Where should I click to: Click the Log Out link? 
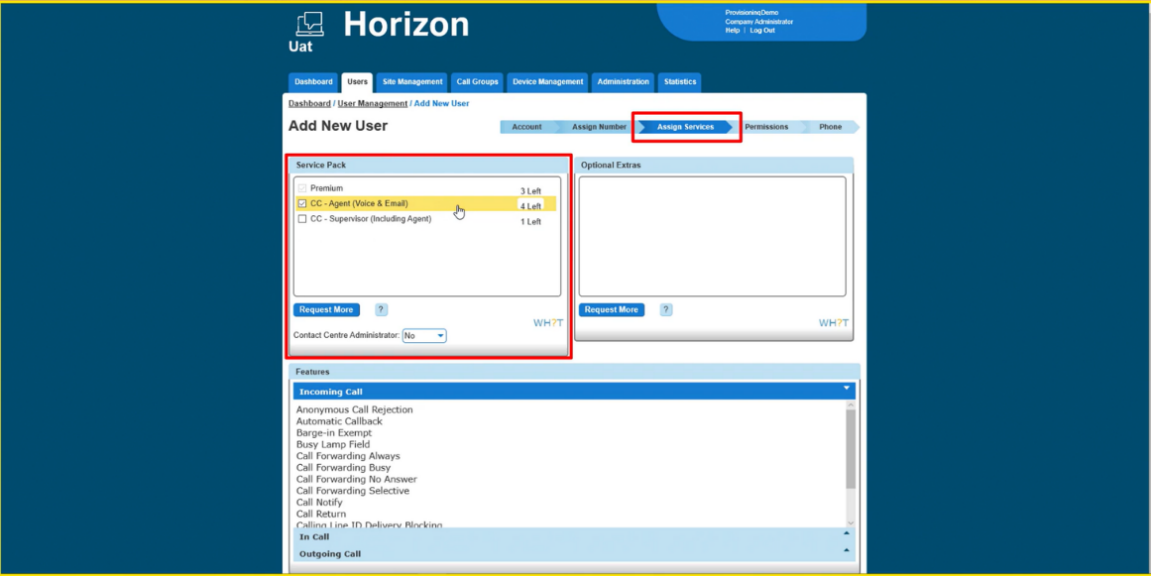762,30
